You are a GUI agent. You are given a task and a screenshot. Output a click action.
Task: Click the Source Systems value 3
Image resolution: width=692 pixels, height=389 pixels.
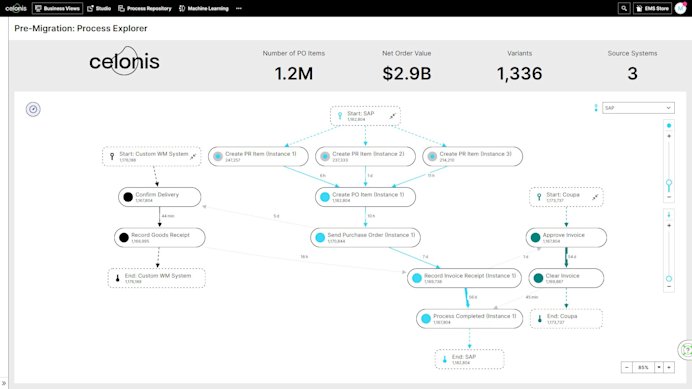[x=632, y=73]
